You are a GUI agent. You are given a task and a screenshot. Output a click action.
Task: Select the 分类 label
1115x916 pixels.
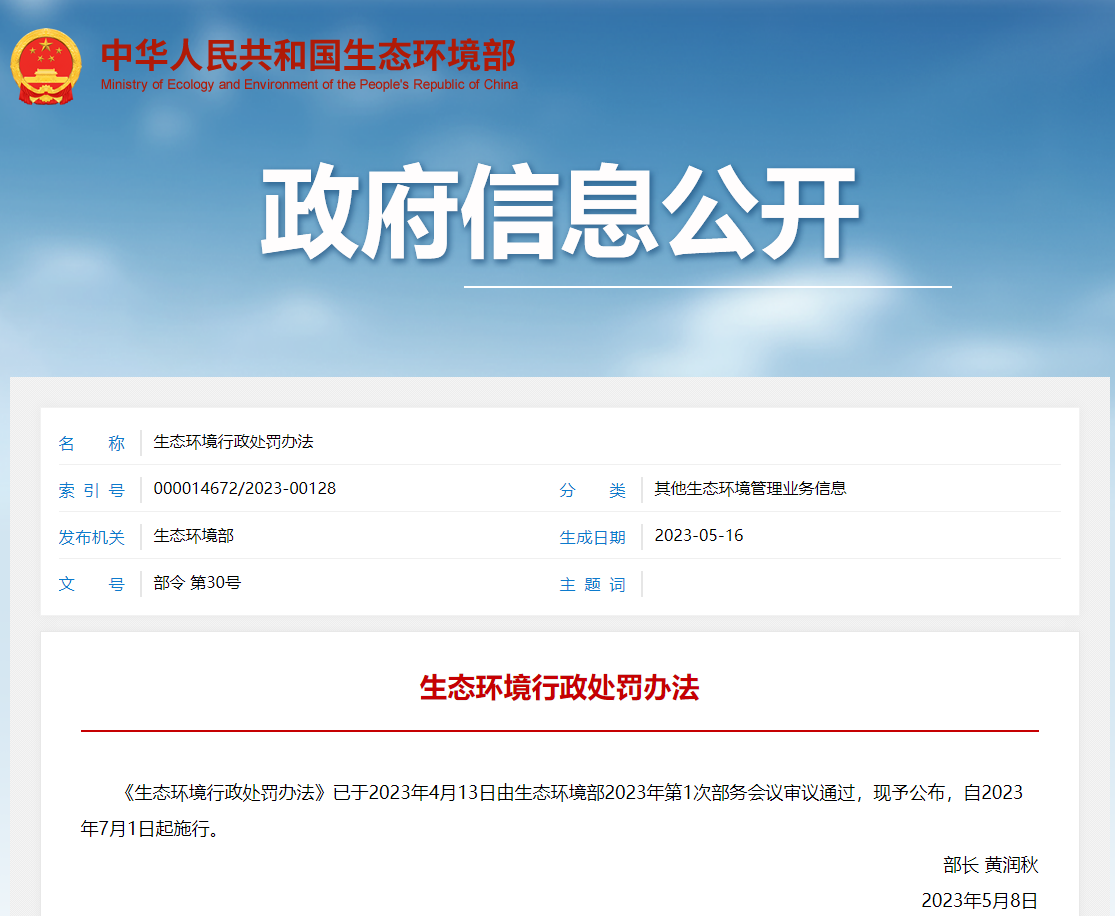click(592, 490)
